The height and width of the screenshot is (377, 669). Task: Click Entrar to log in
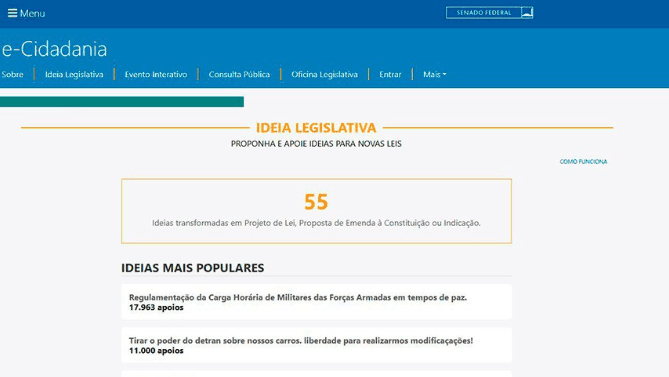pyautogui.click(x=390, y=74)
